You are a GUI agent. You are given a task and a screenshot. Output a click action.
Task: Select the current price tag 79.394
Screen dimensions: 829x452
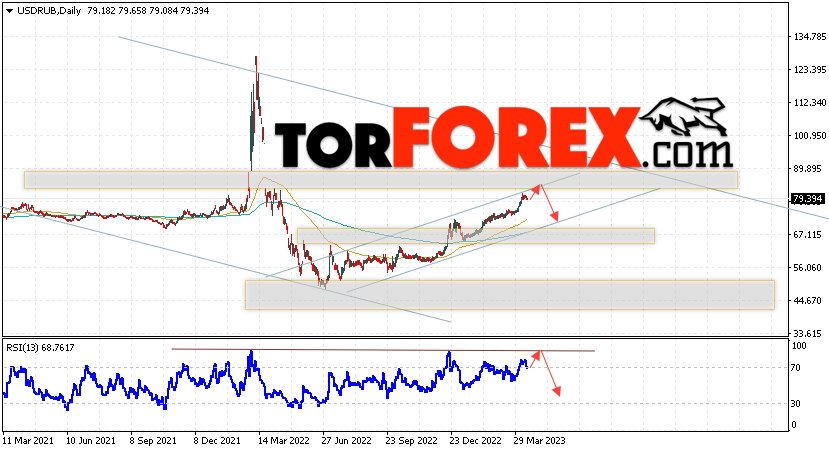coord(807,199)
